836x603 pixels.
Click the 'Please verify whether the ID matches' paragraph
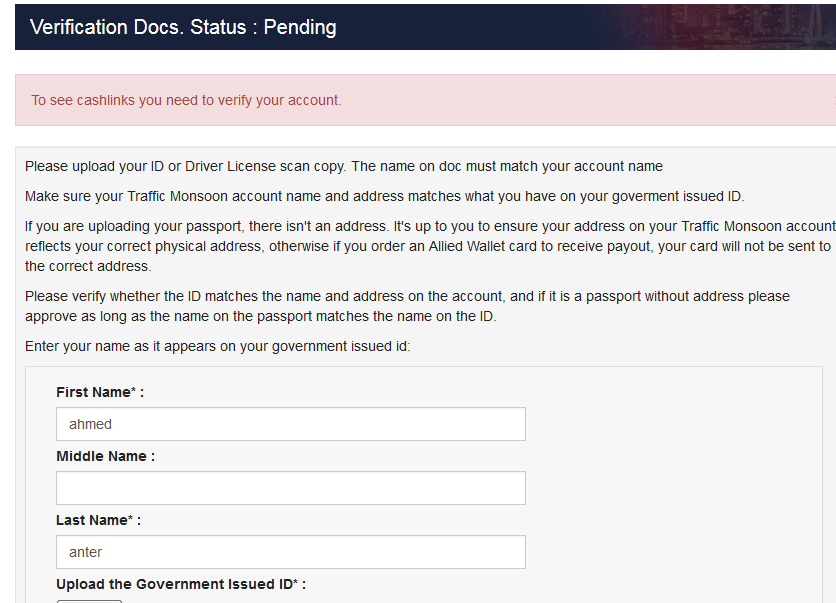pos(407,306)
